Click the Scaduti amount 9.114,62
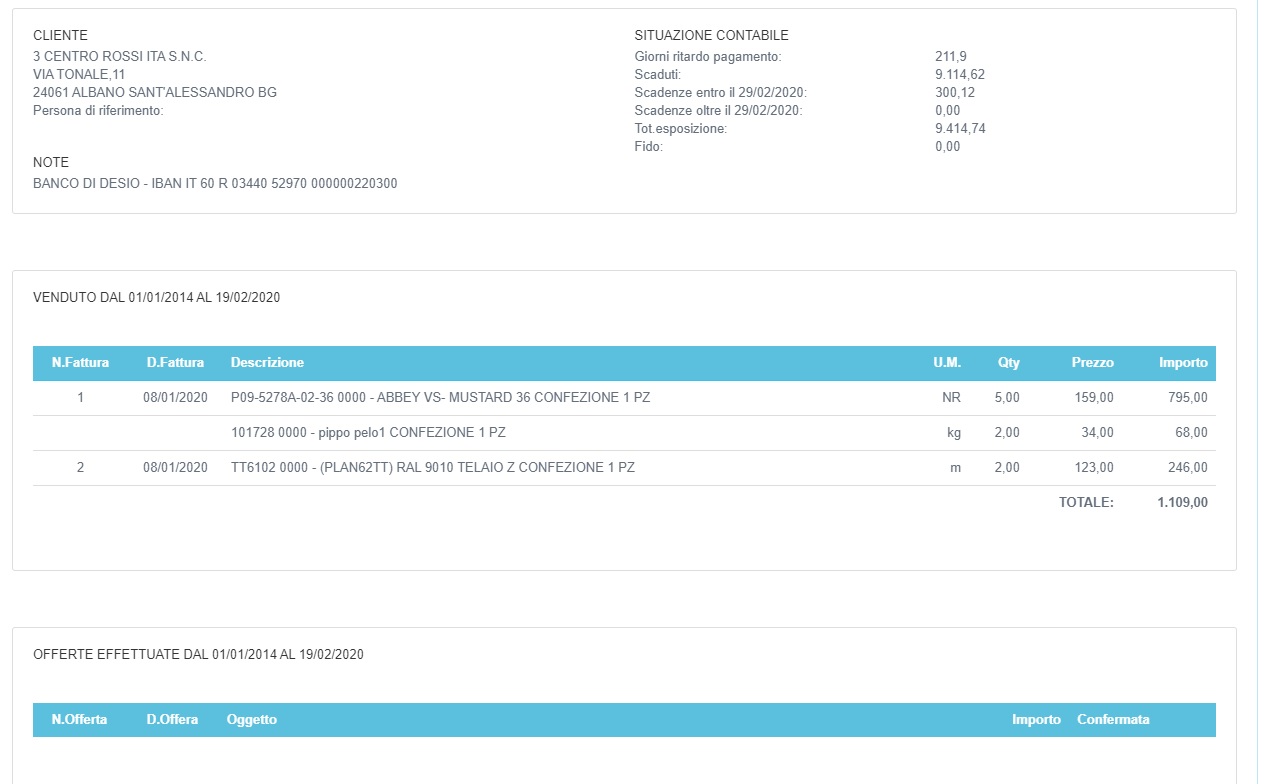The width and height of the screenshot is (1266, 784). click(960, 75)
